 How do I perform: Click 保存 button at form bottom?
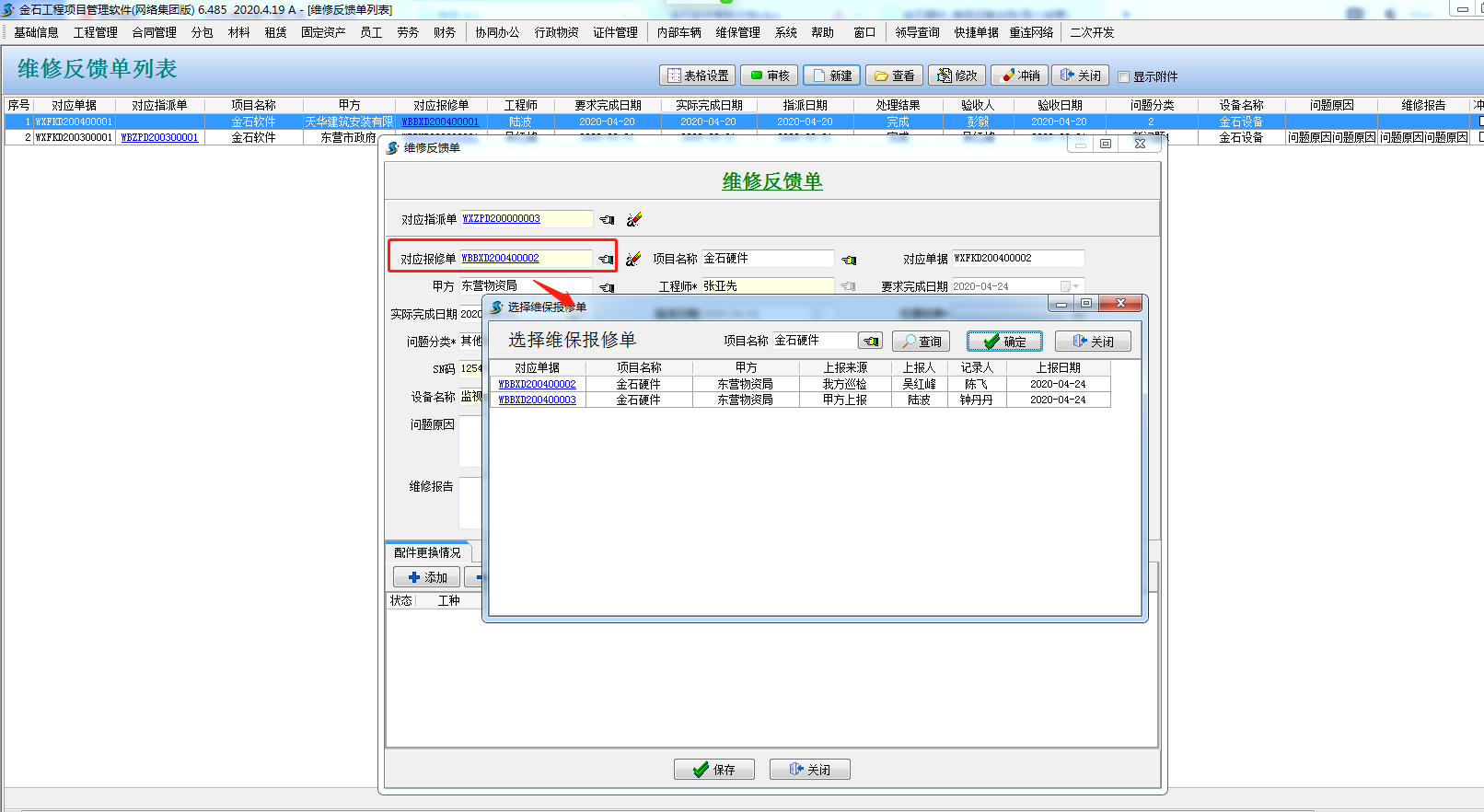pos(713,770)
